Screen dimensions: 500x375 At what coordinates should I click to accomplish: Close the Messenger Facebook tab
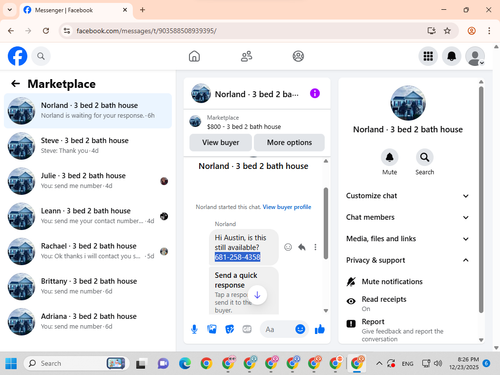(x=125, y=10)
